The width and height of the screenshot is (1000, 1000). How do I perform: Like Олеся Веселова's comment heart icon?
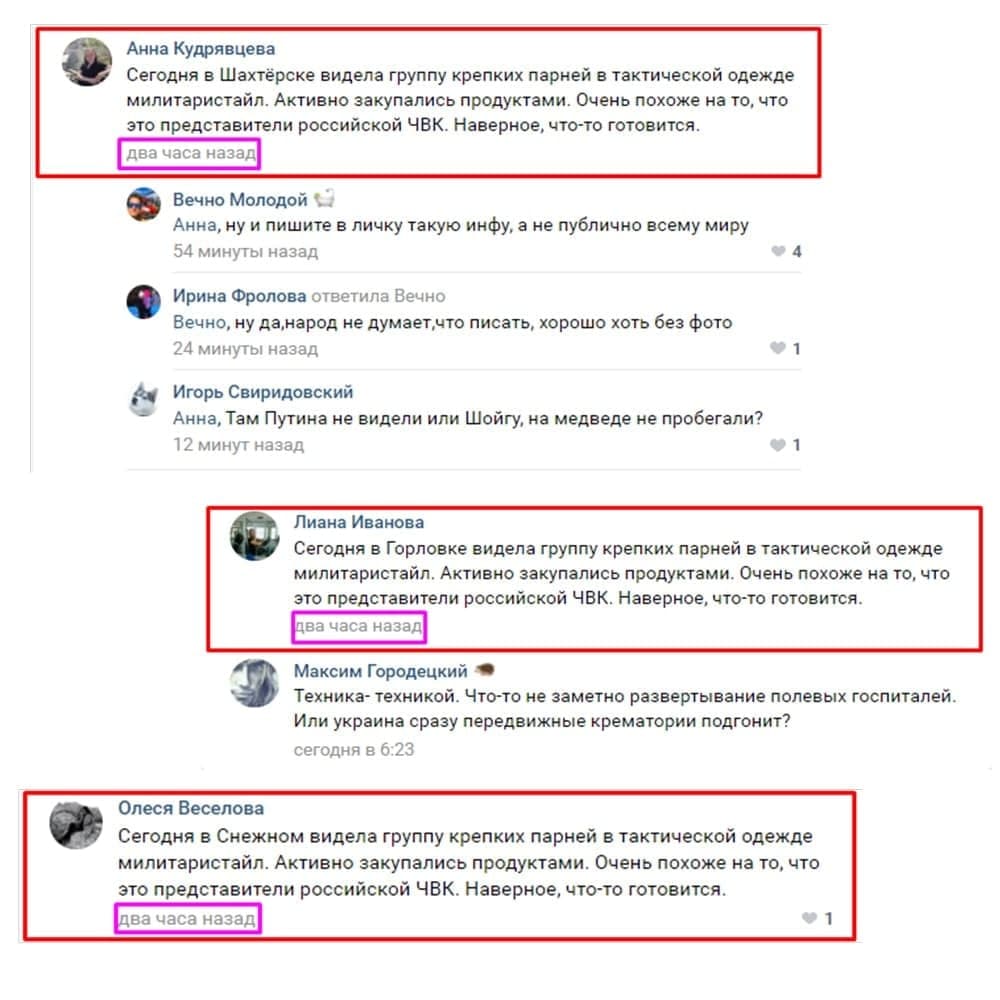(809, 918)
